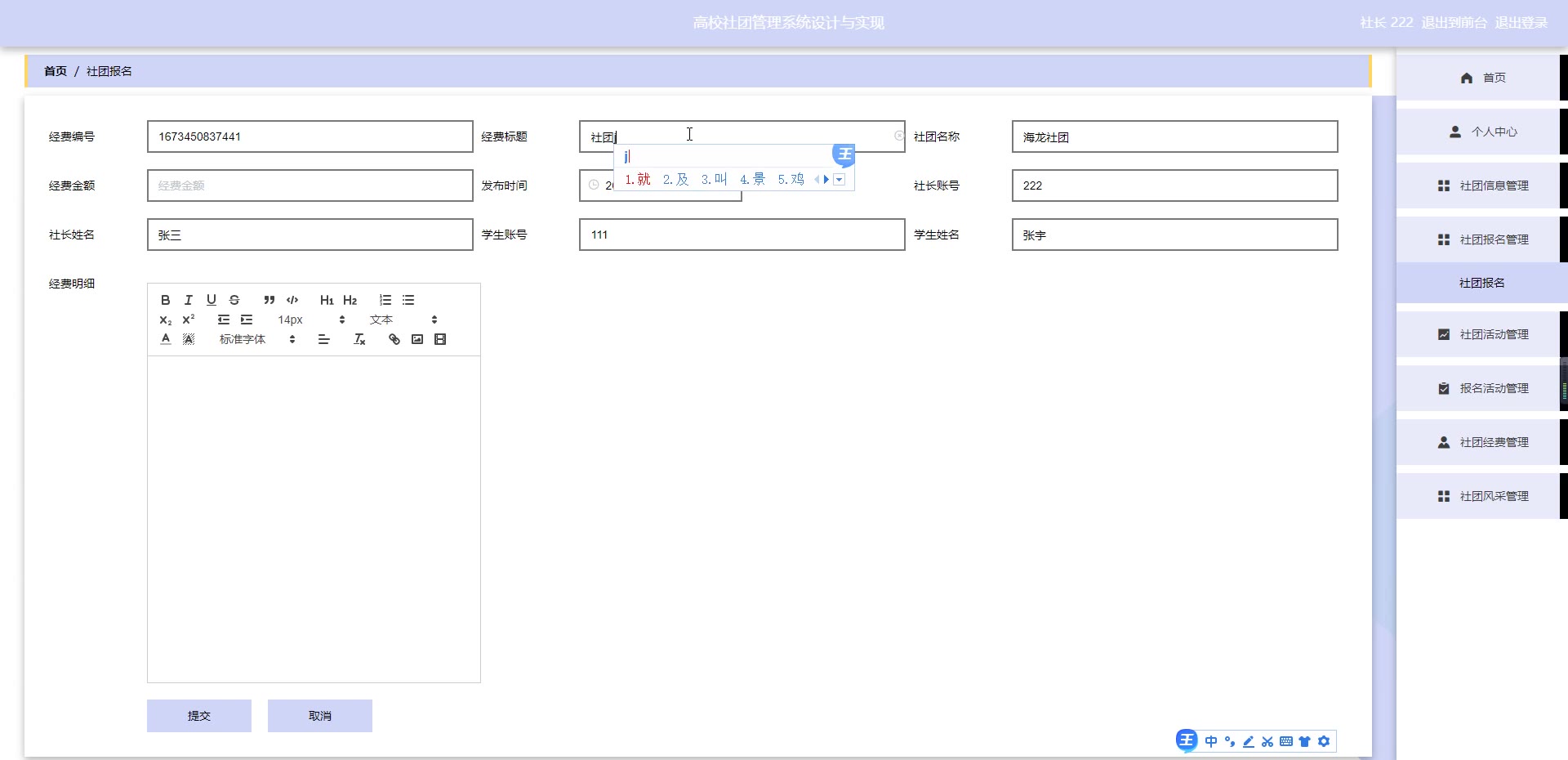Screen dimensions: 1568x760
Task: Open the text background color picker
Action: click(x=189, y=339)
